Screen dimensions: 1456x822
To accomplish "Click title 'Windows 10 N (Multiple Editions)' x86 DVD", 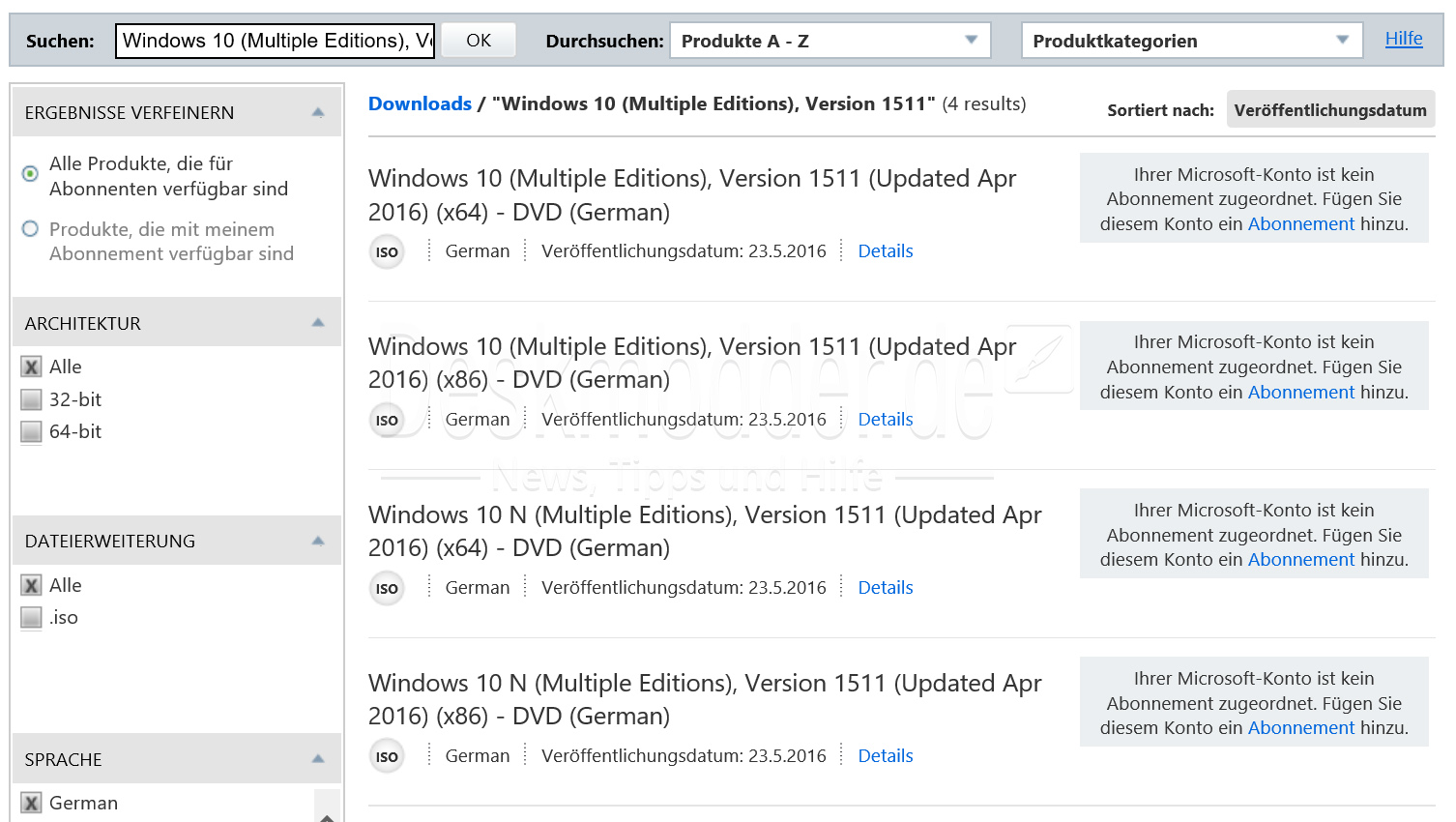I will 705,699.
